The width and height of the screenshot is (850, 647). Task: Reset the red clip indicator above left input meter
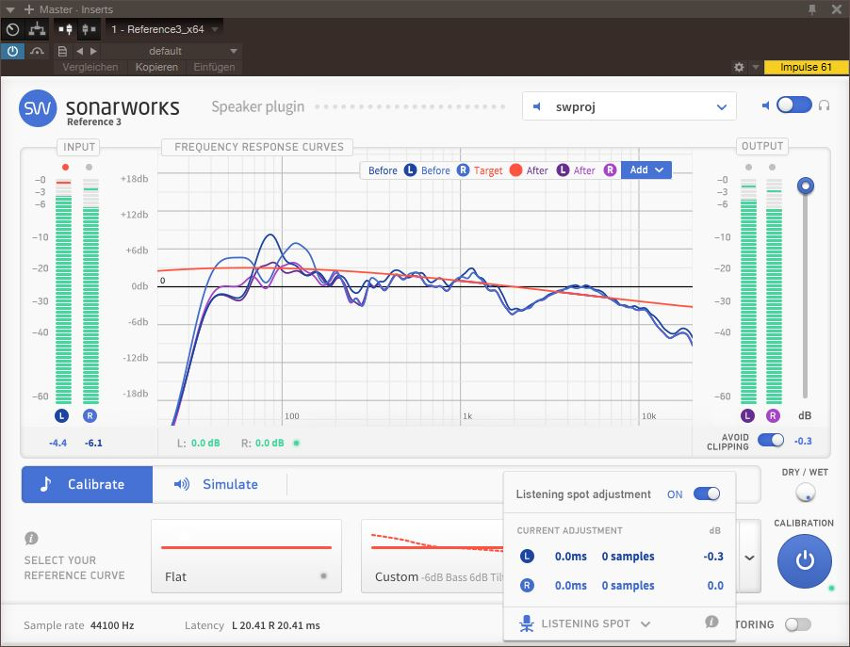[65, 167]
